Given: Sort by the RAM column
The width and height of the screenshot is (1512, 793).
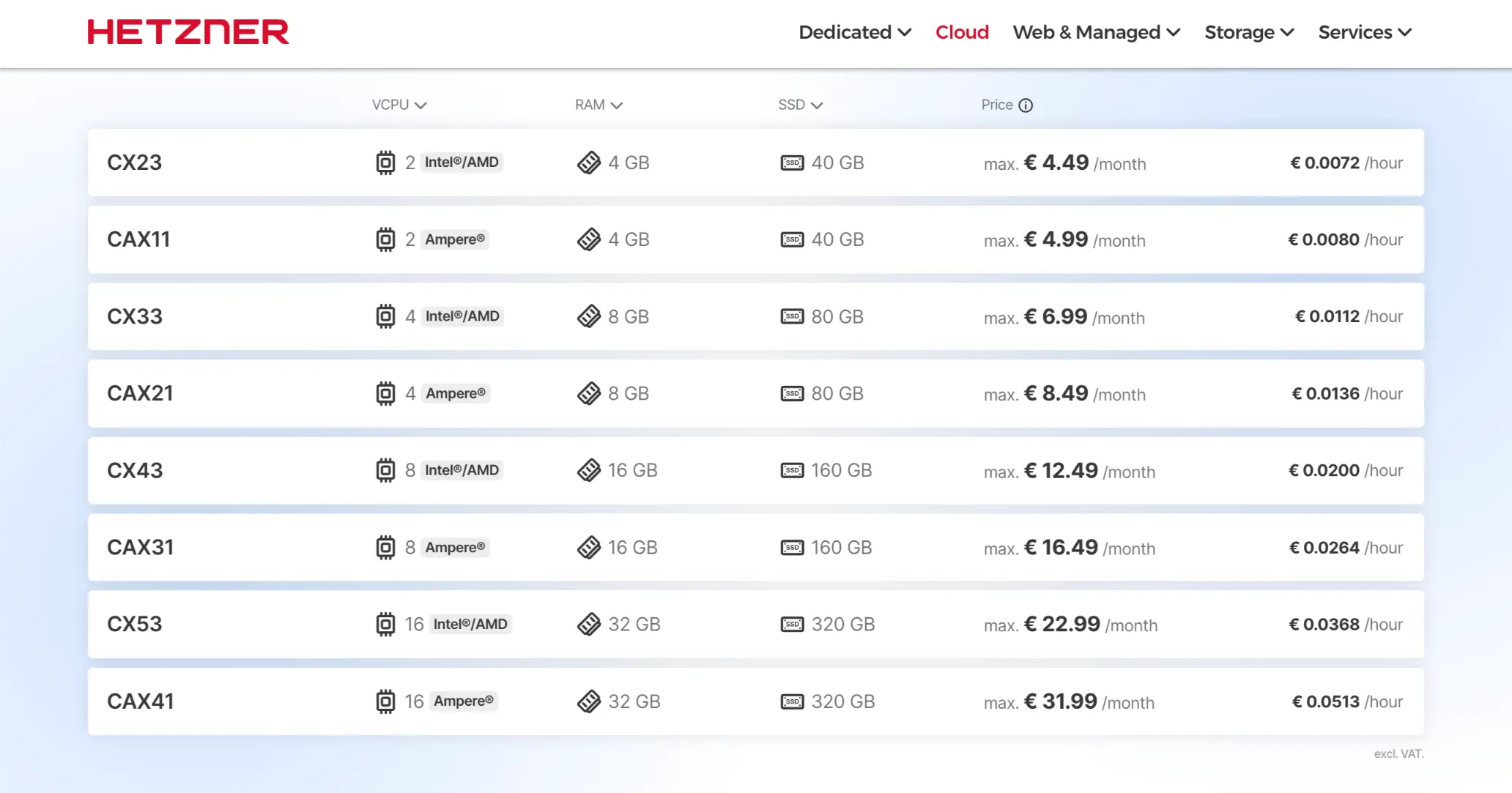Looking at the screenshot, I should pyautogui.click(x=598, y=105).
